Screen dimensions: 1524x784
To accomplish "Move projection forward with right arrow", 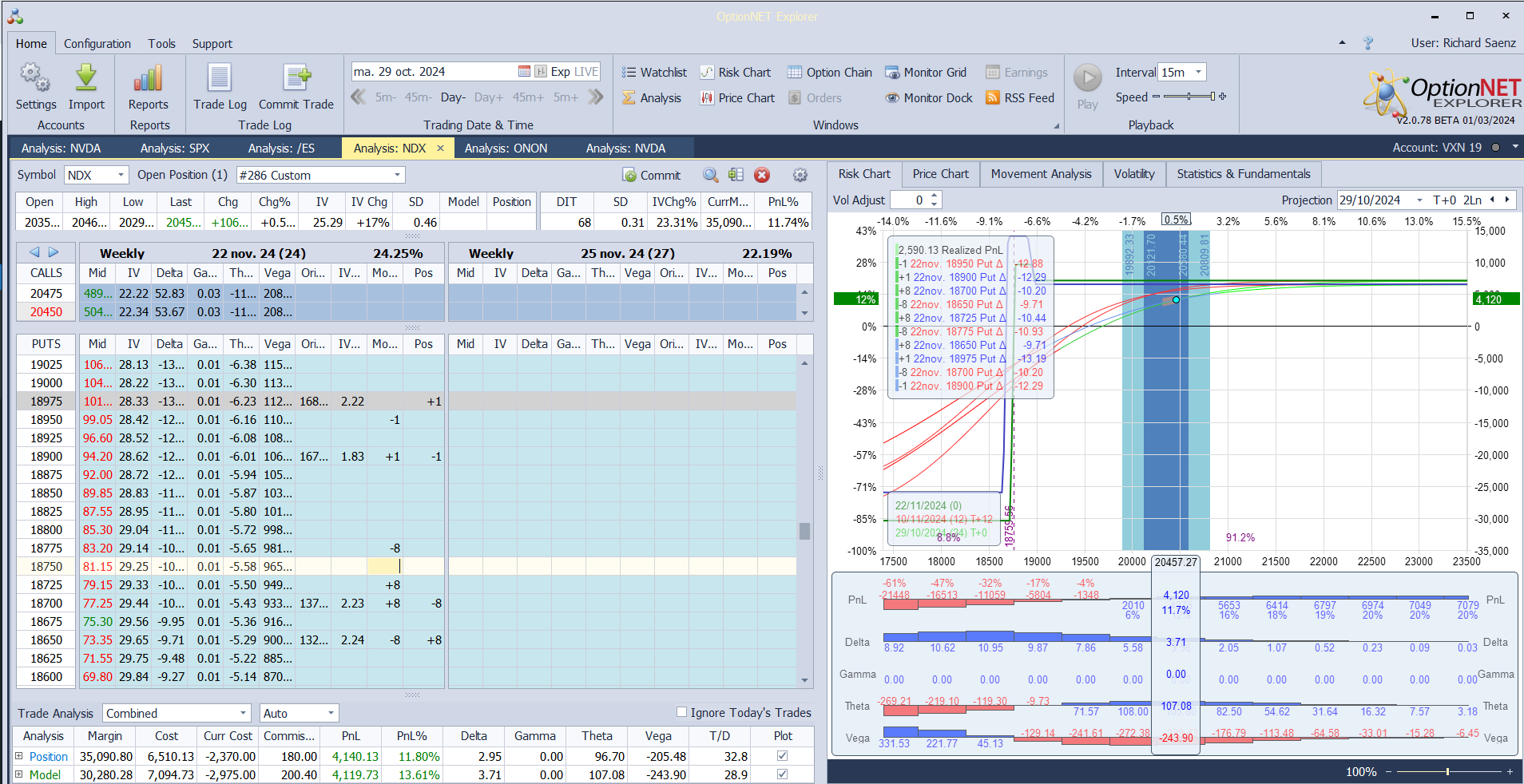I will click(x=1507, y=200).
